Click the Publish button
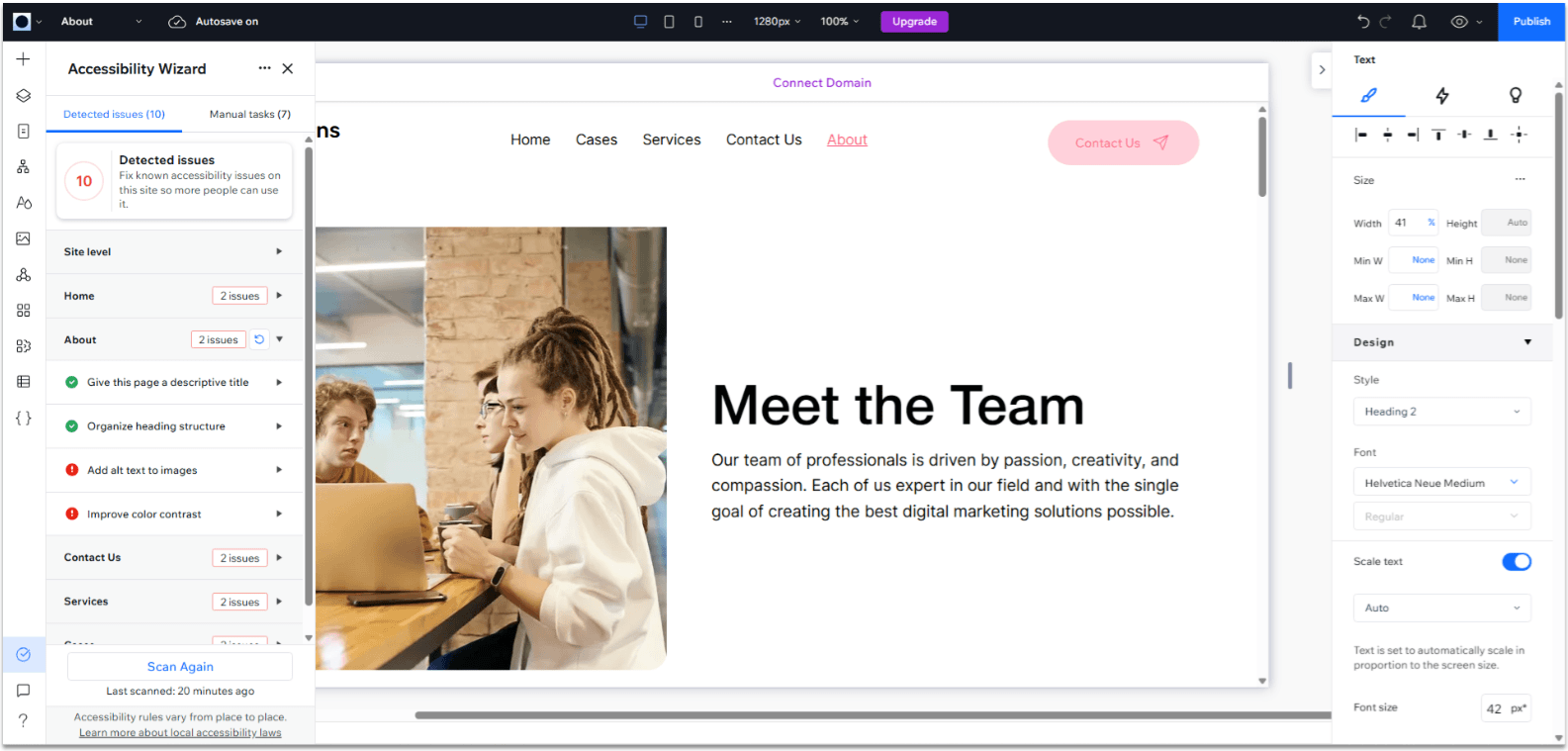The image size is (1568, 751). (1531, 22)
